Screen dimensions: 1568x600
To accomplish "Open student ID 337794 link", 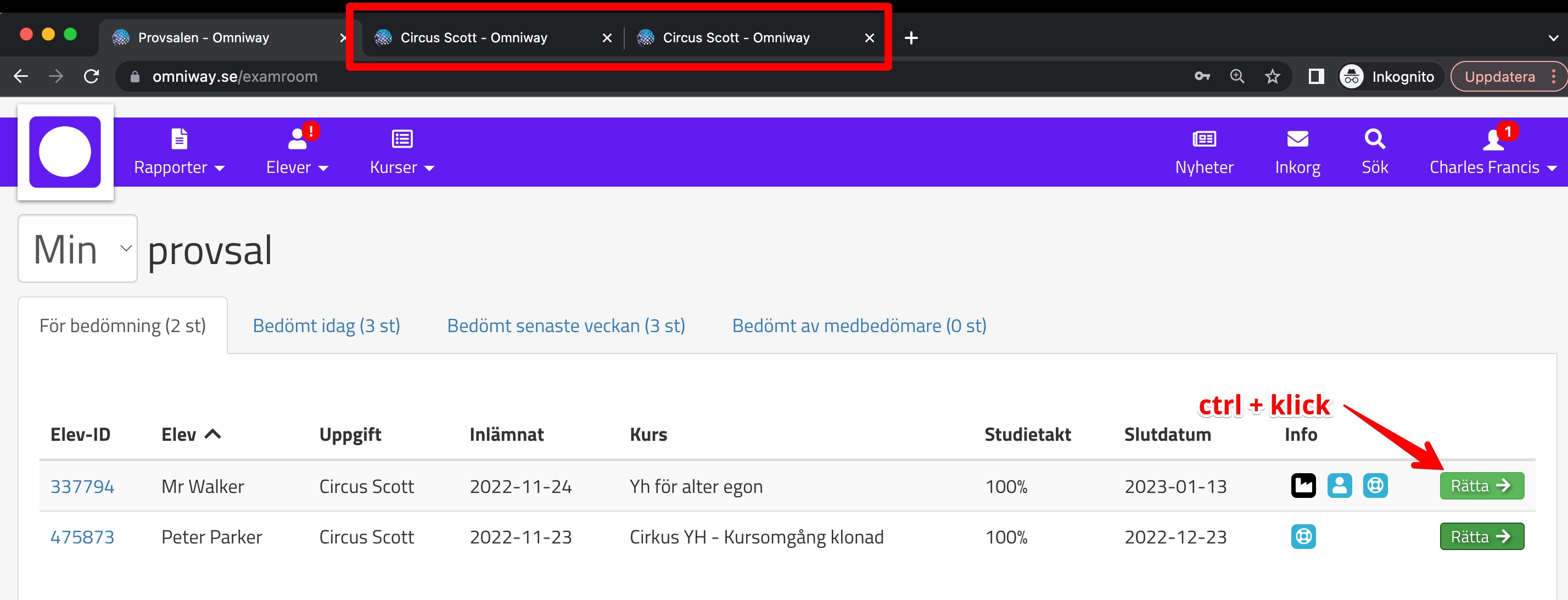I will coord(82,486).
